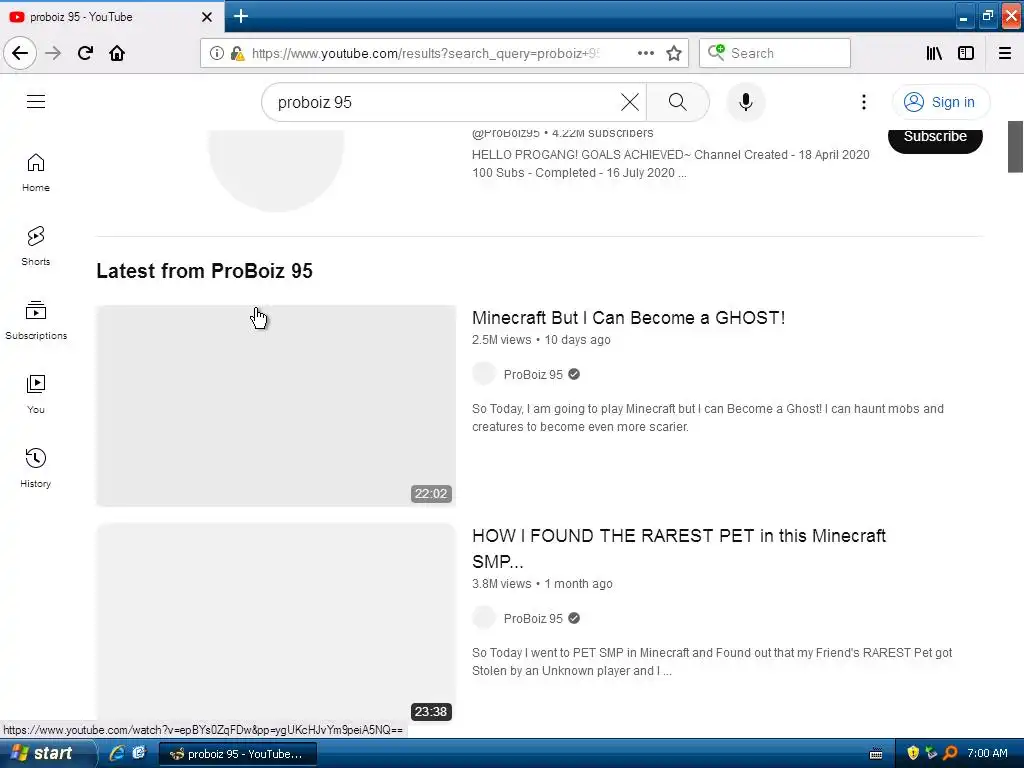Reload the page with the refresh icon

85,53
